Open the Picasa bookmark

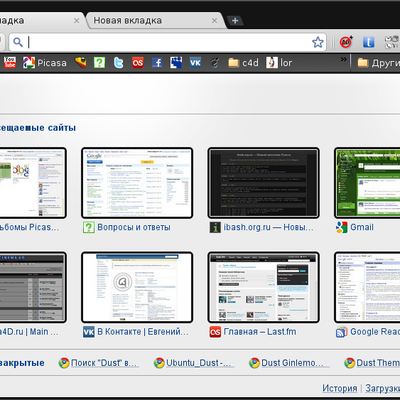[45, 63]
